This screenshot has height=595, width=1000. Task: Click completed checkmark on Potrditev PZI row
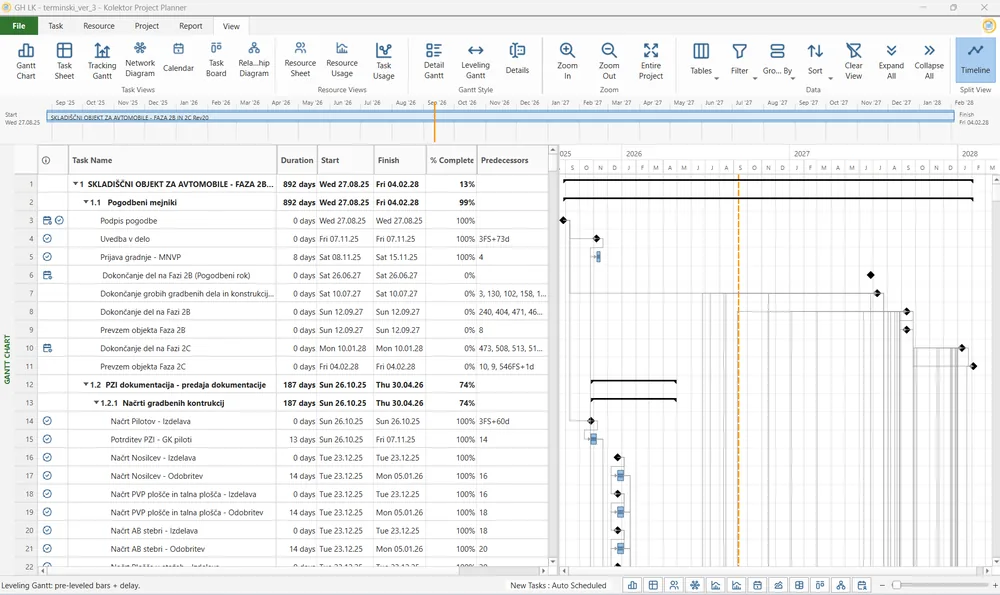click(47, 439)
